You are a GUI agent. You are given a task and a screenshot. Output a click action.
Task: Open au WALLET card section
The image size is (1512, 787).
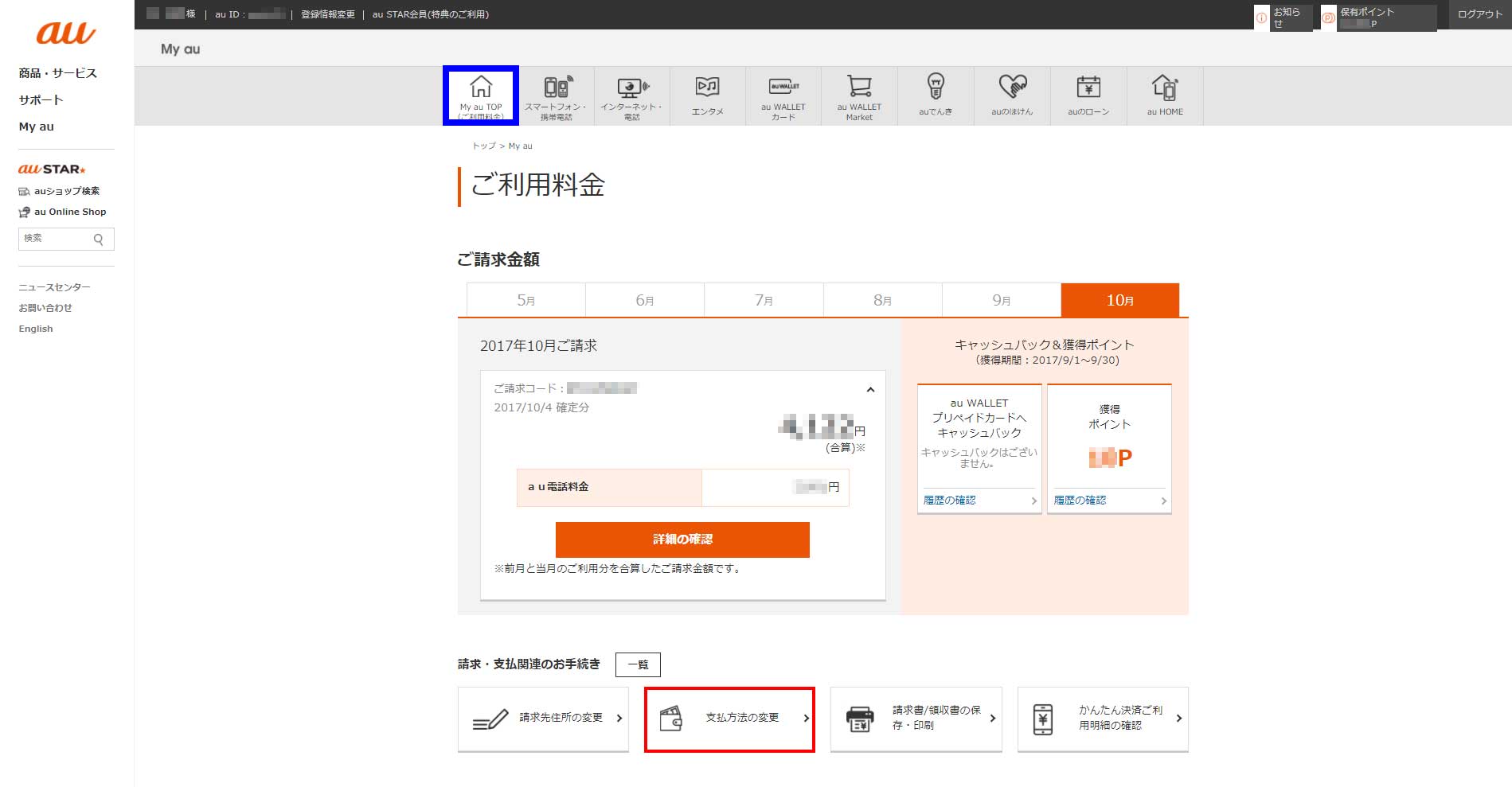tap(783, 95)
